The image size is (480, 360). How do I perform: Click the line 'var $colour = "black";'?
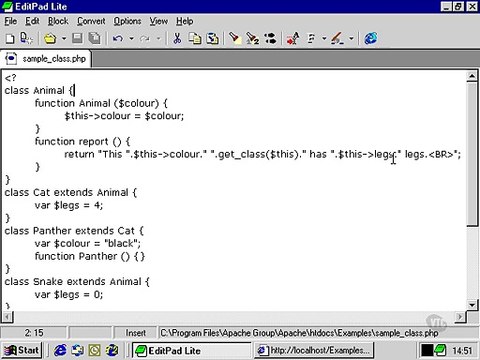tap(88, 244)
